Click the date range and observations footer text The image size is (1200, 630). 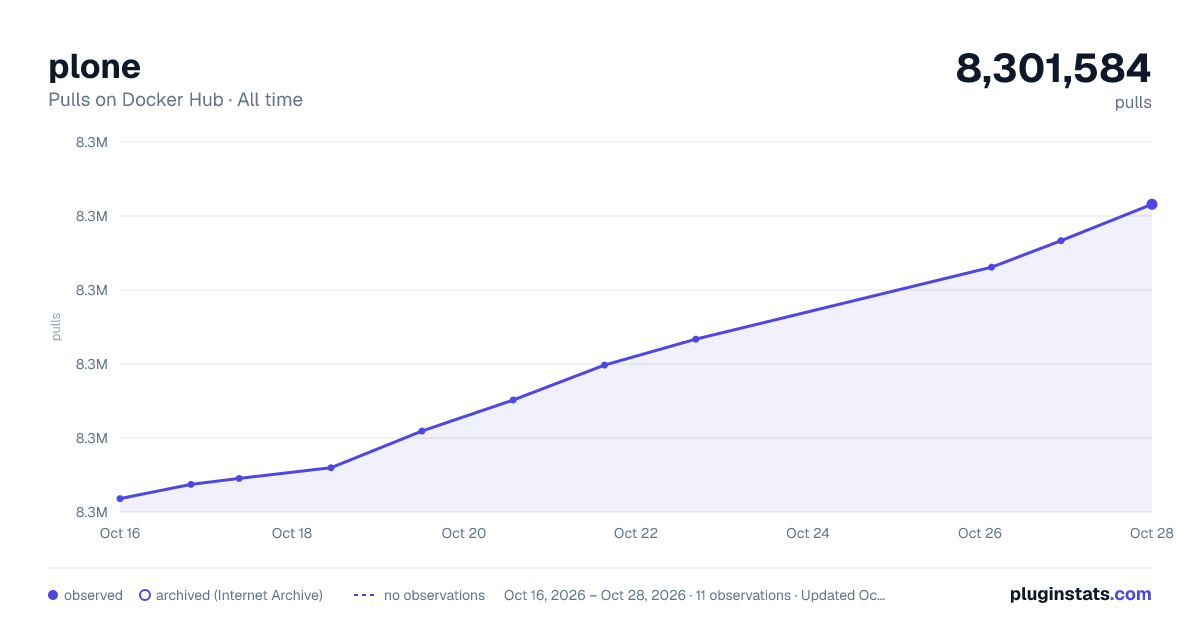coord(695,595)
